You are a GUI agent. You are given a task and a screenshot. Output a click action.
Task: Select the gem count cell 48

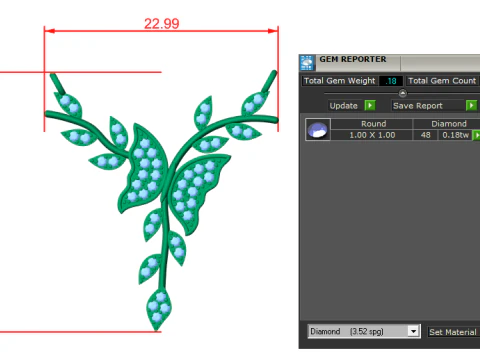click(x=425, y=135)
